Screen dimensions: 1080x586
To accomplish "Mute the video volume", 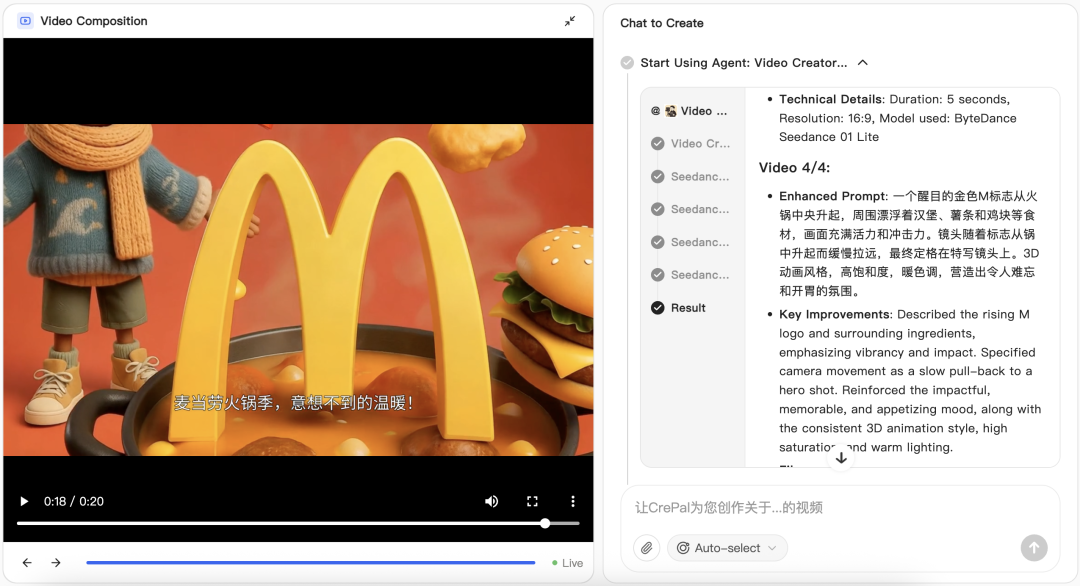I will pos(492,501).
